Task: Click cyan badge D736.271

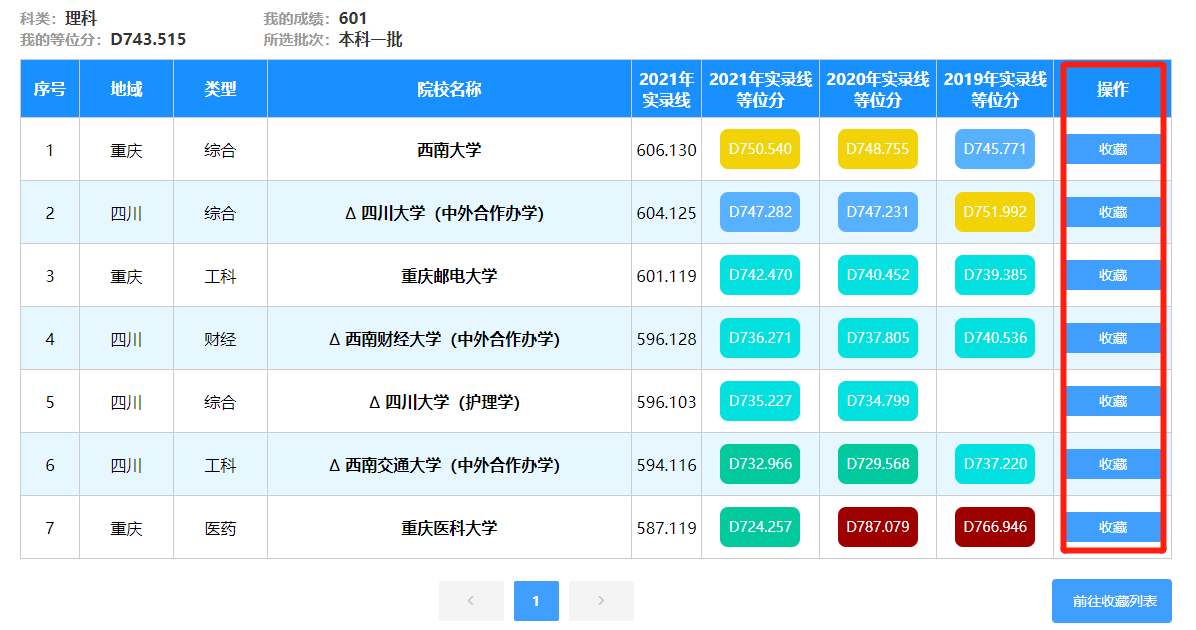Action: point(760,338)
